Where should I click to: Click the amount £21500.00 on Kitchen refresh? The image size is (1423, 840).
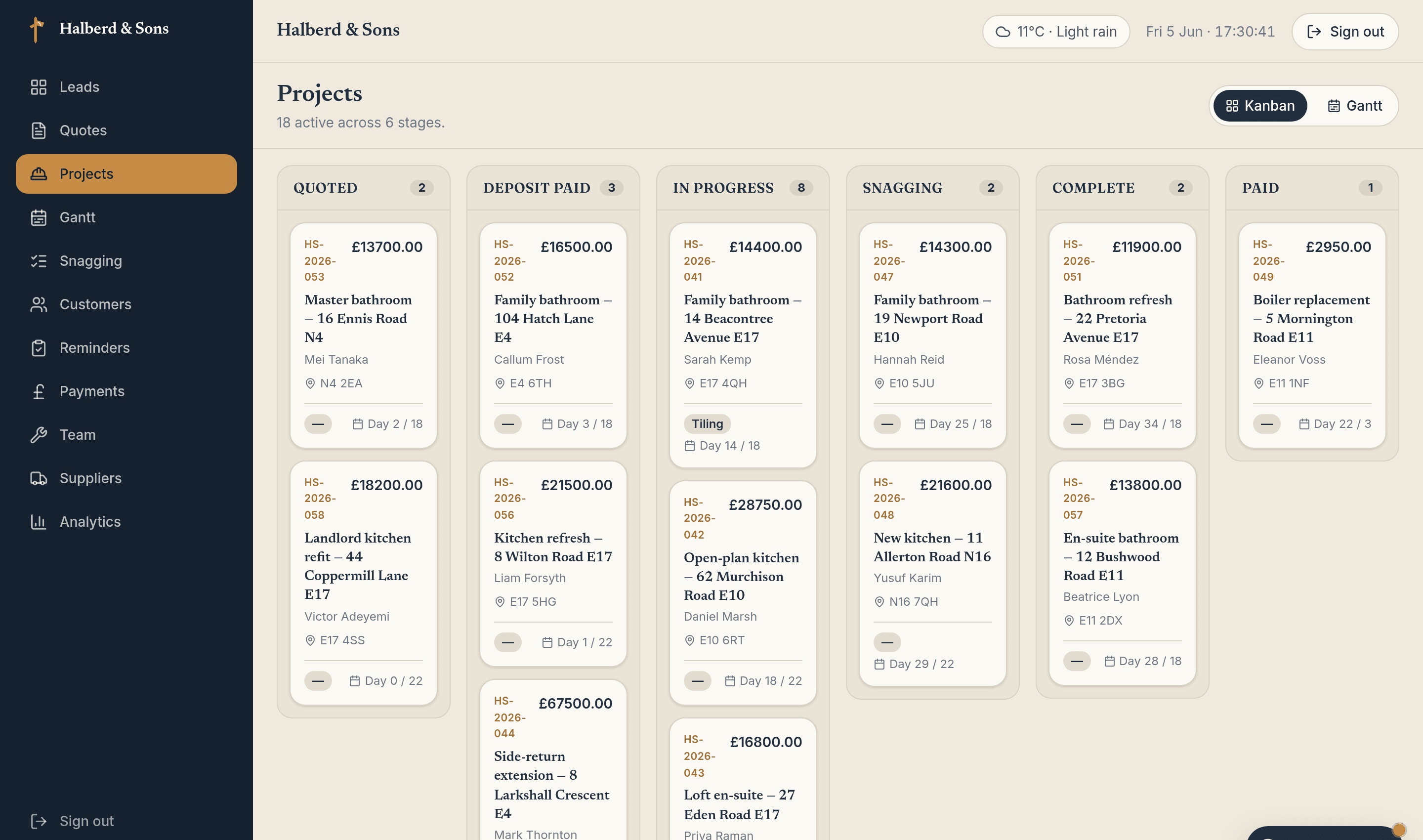coord(576,485)
